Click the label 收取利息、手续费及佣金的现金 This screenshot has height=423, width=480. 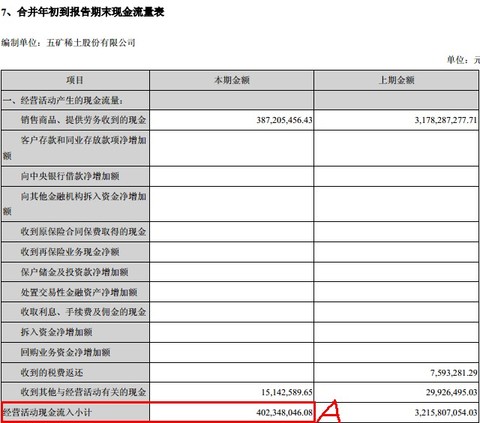(83, 312)
